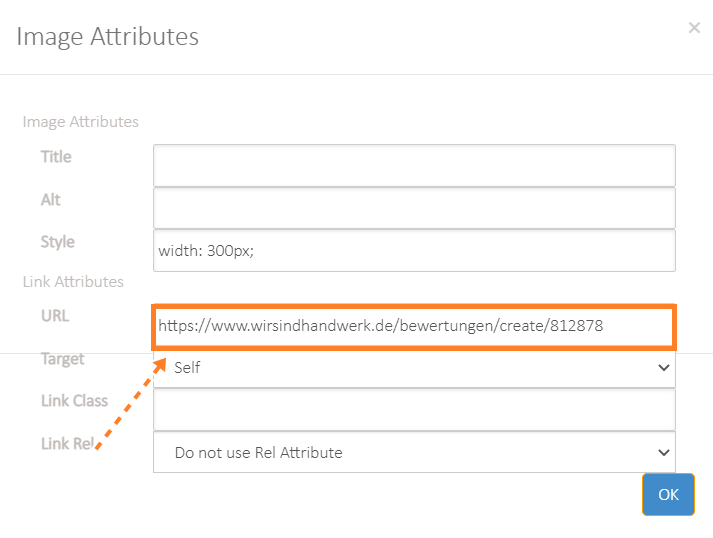This screenshot has height=538, width=713.
Task: Expand the Do not use Rel Attribute dropdown
Action: pos(414,452)
